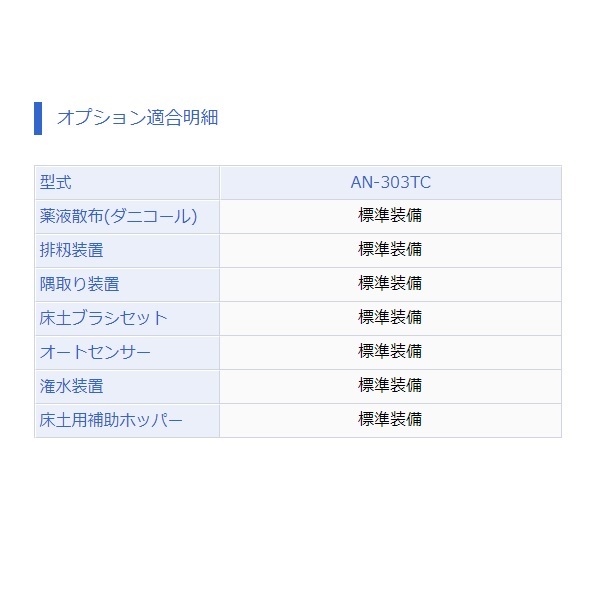Click the blank area above the heading
The image size is (600, 600).
(x=300, y=50)
